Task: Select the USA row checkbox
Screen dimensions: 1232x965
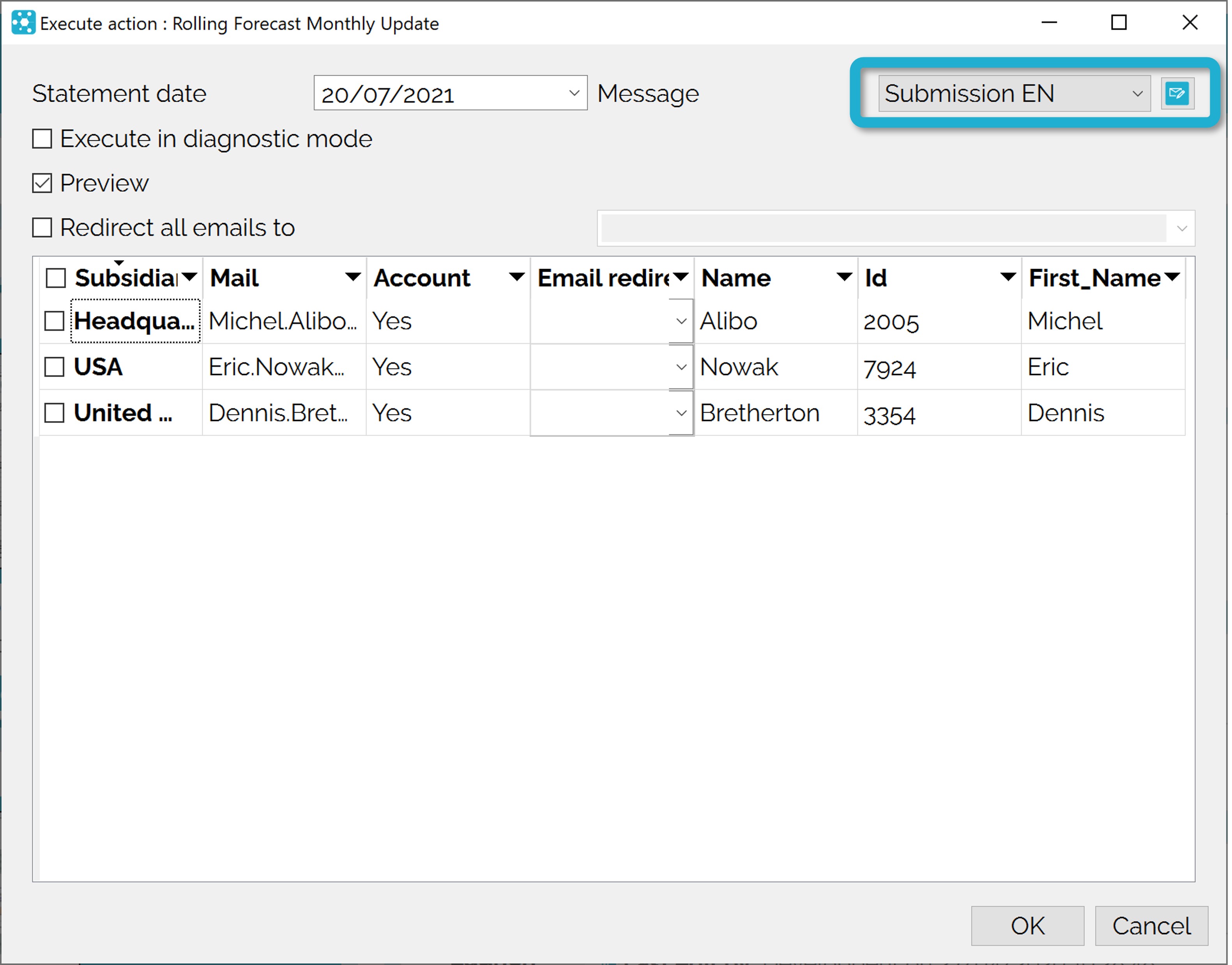Action: coord(54,367)
